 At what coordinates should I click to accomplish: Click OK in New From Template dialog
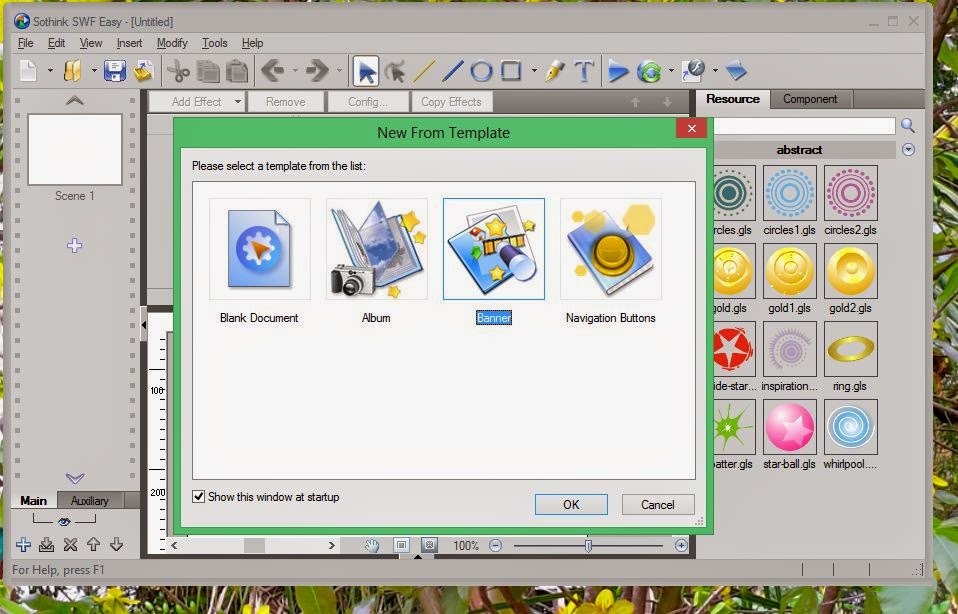[x=571, y=505]
